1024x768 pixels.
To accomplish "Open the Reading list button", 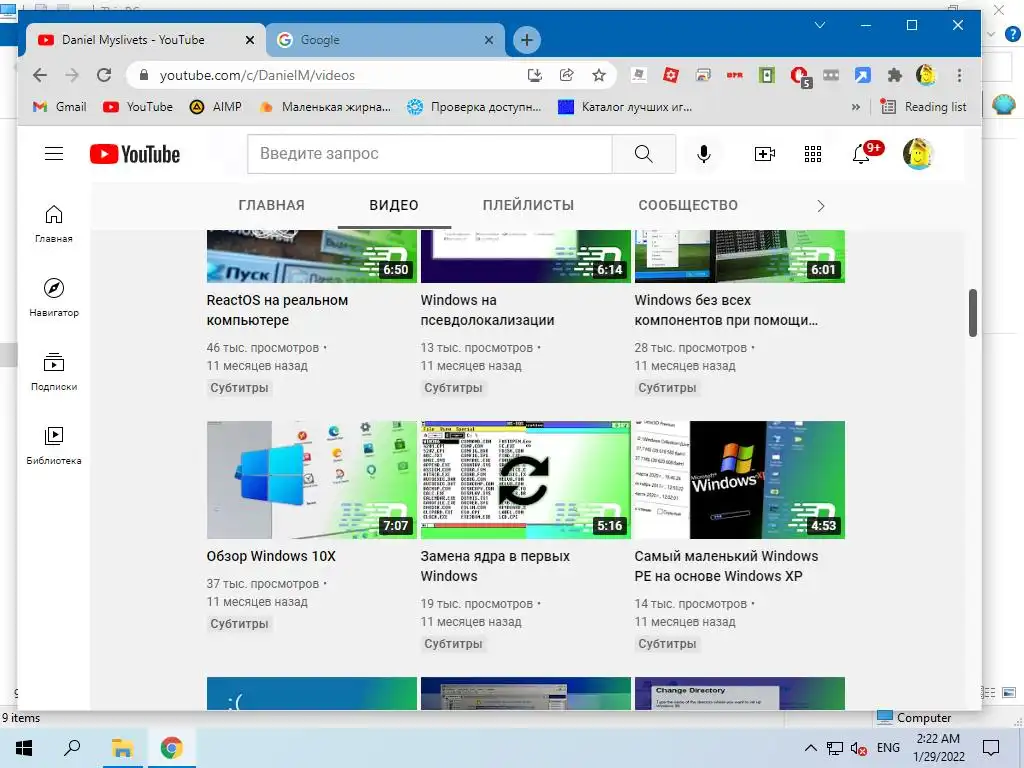I will click(x=923, y=107).
